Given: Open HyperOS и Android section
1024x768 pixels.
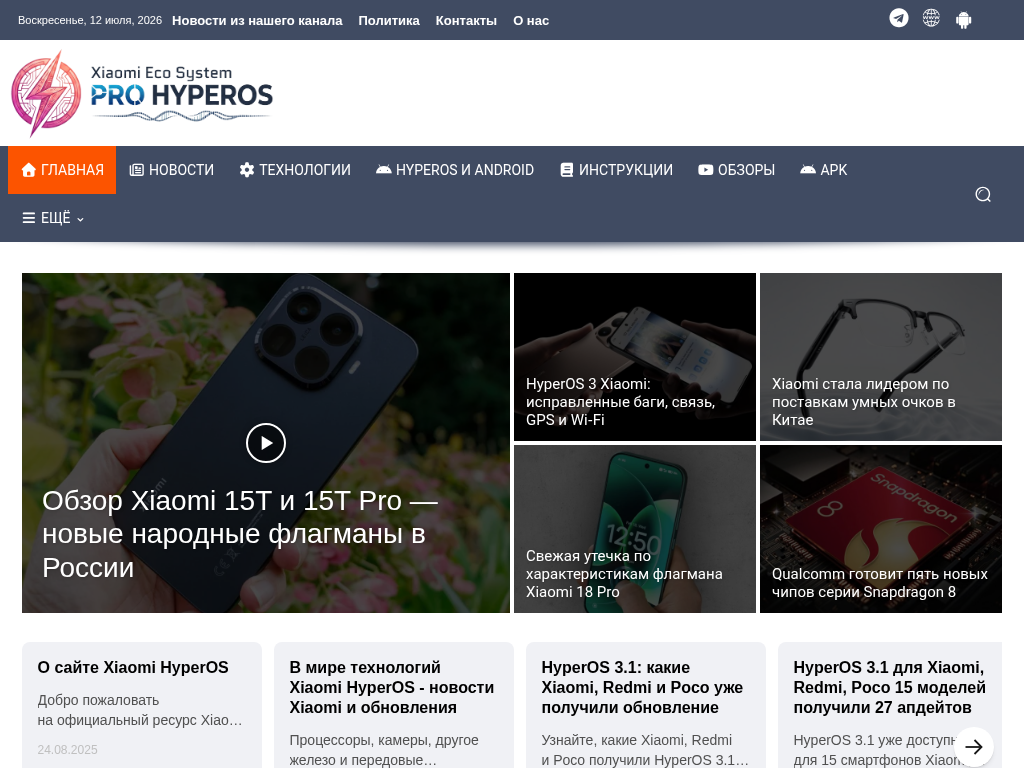Looking at the screenshot, I should point(455,170).
